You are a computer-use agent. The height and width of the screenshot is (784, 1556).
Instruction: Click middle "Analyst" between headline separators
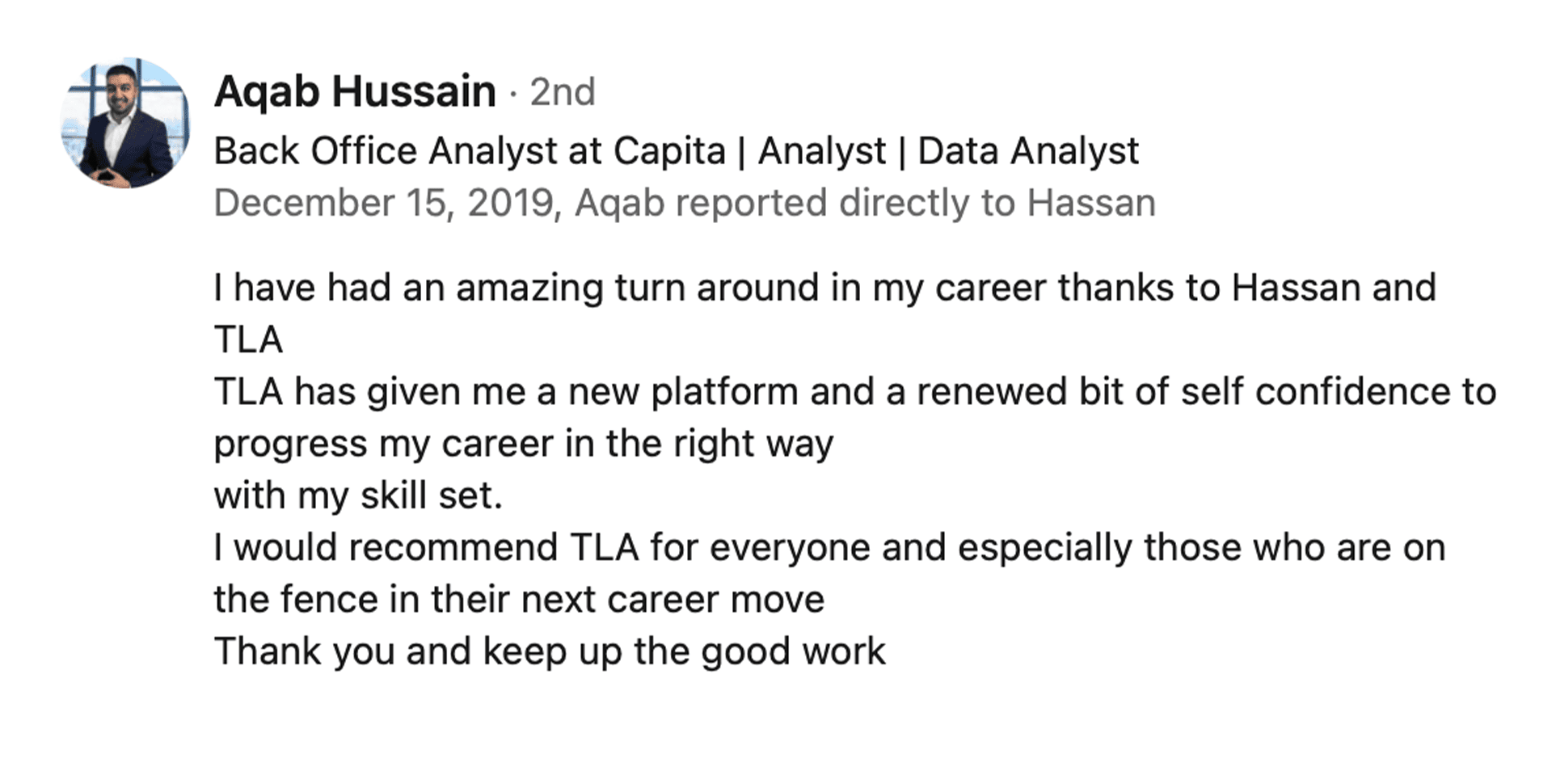821,152
